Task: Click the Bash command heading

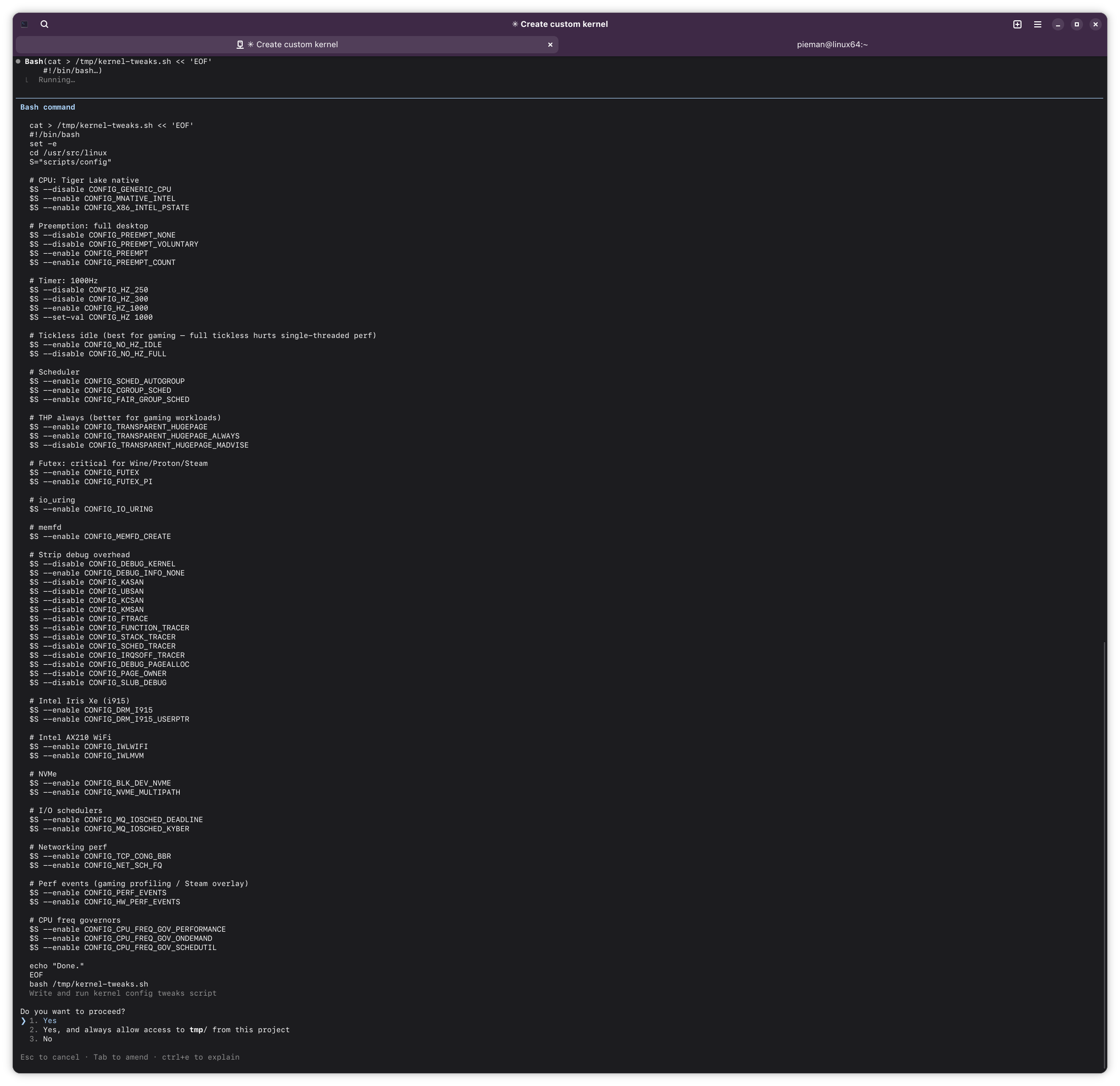Action: 47,108
